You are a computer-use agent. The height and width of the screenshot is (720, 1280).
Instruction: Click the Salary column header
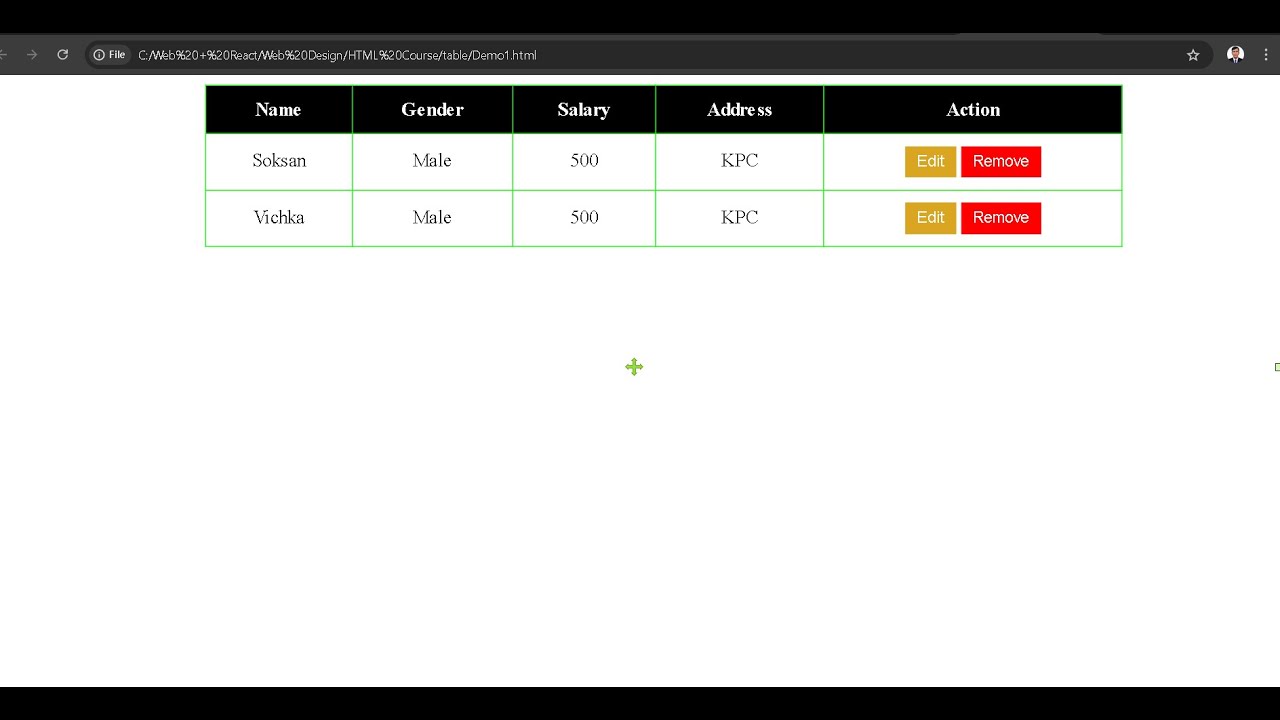pos(584,109)
